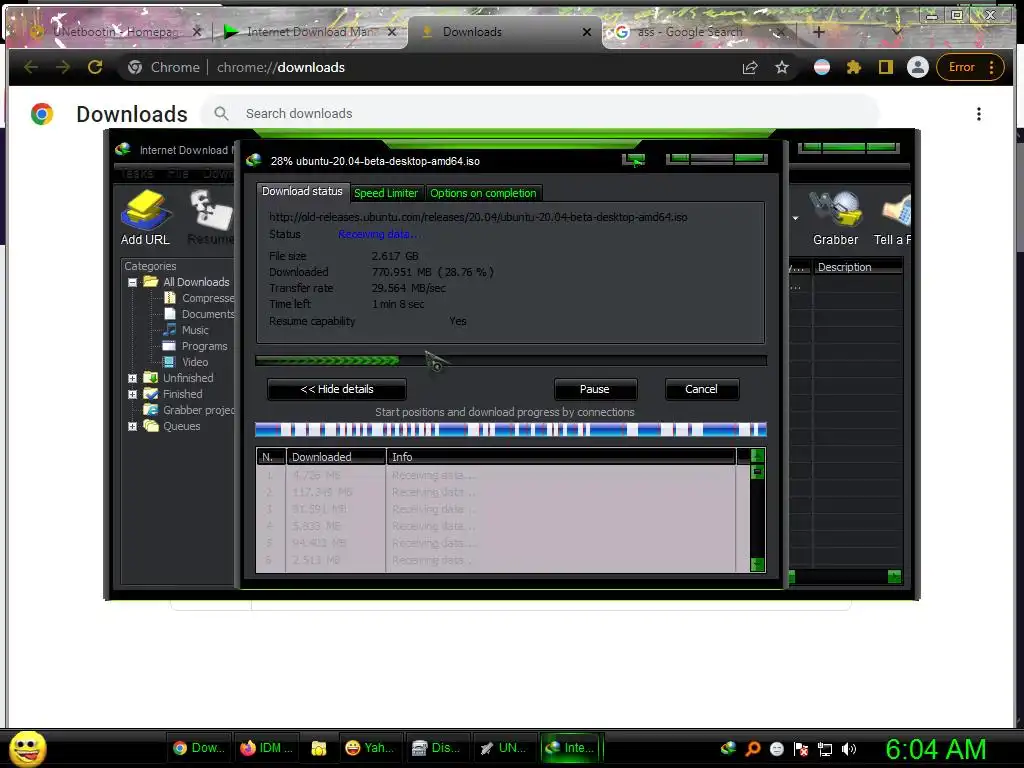
Task: Select the Music category
Action: click(186, 330)
